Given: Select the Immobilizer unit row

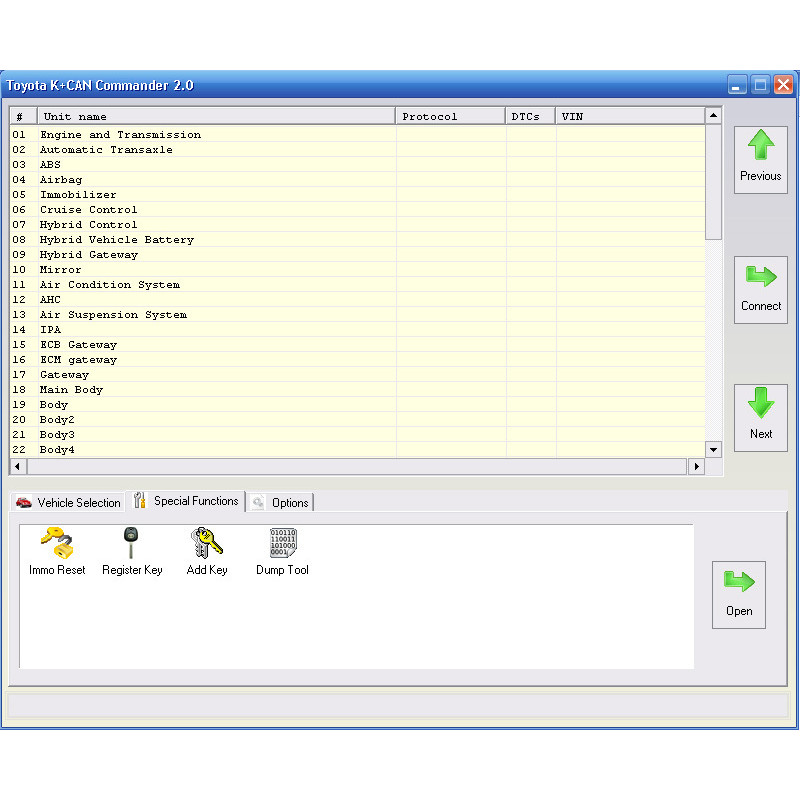Looking at the screenshot, I should pos(78,195).
